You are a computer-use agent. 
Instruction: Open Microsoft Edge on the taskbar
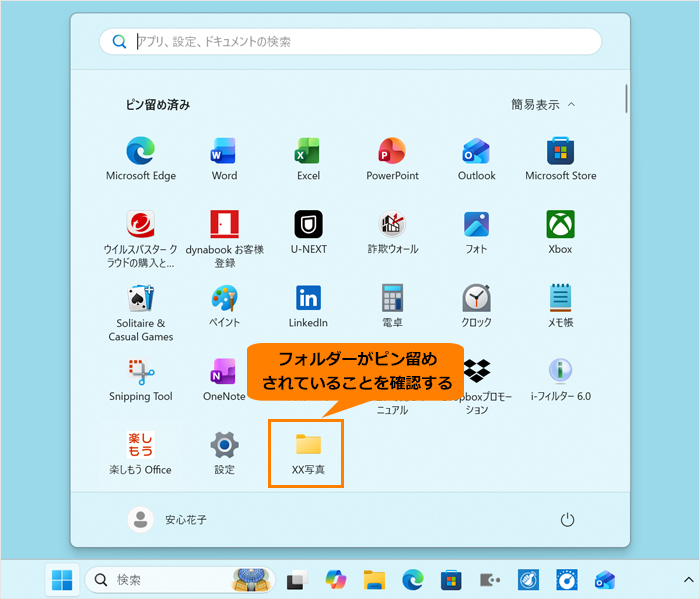412,580
